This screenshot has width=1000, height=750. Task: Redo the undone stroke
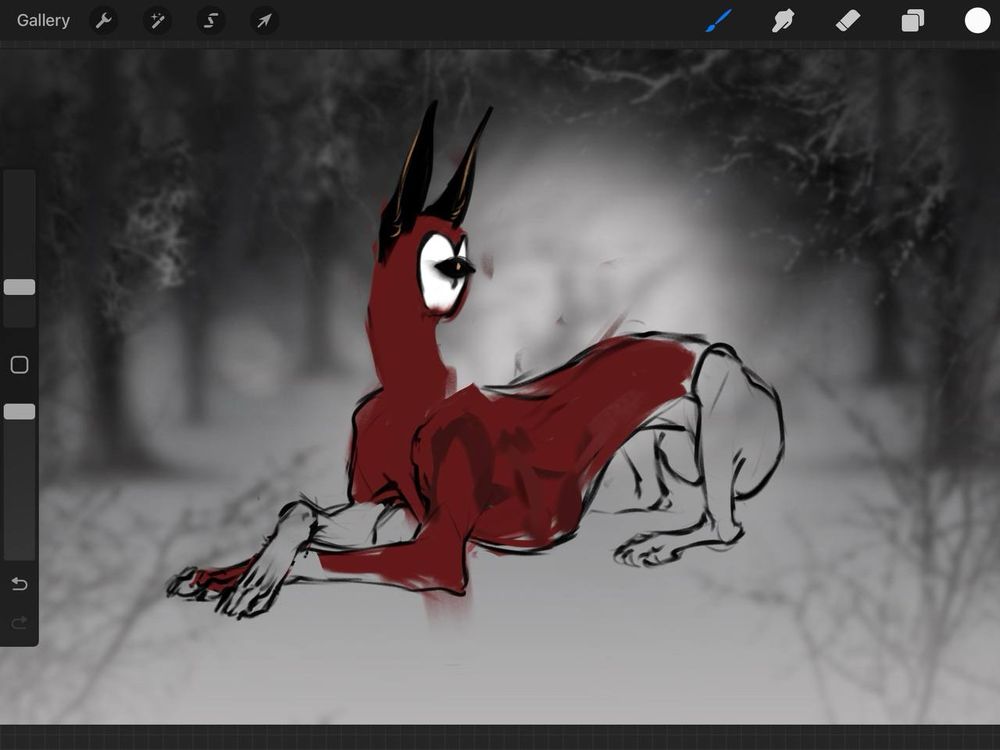19,622
